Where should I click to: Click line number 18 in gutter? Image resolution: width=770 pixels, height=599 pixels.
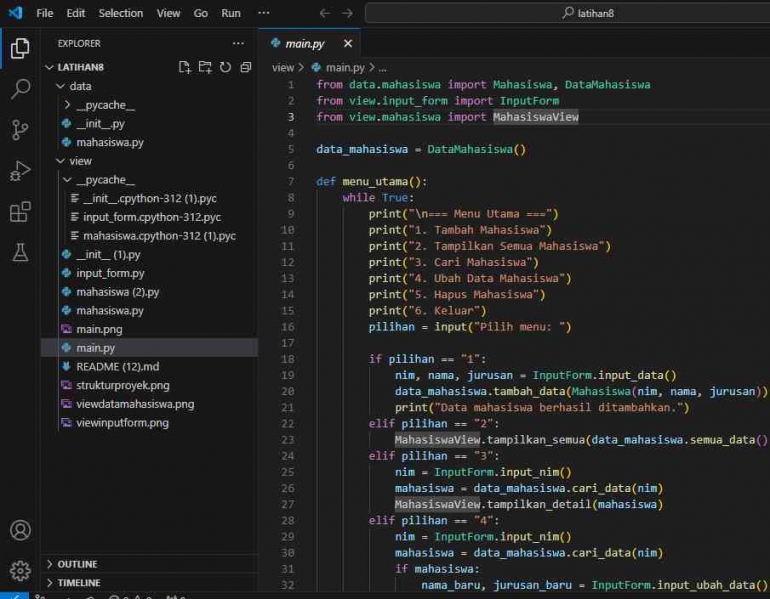pyautogui.click(x=288, y=359)
